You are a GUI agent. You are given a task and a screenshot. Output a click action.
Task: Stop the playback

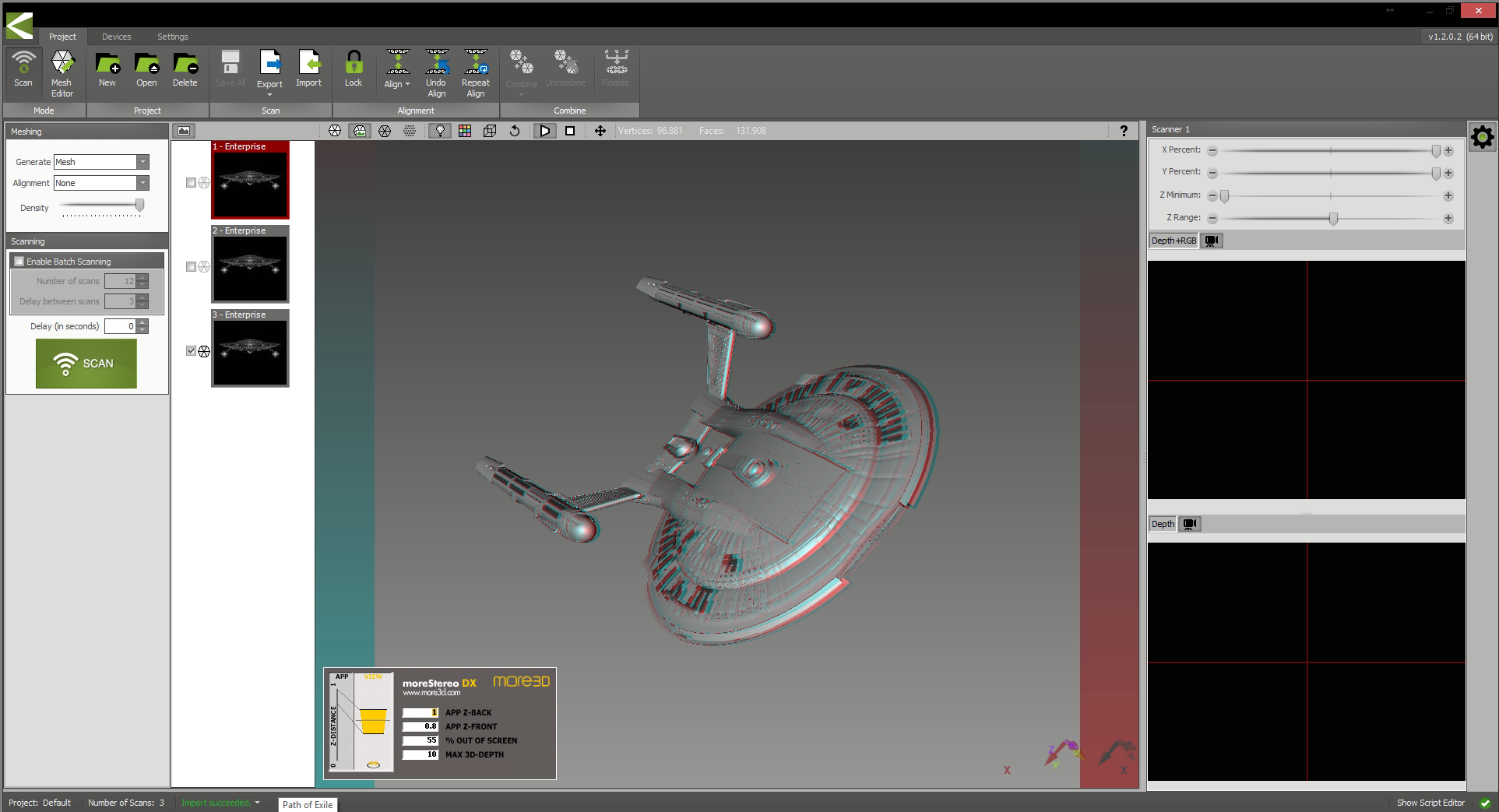pyautogui.click(x=570, y=131)
